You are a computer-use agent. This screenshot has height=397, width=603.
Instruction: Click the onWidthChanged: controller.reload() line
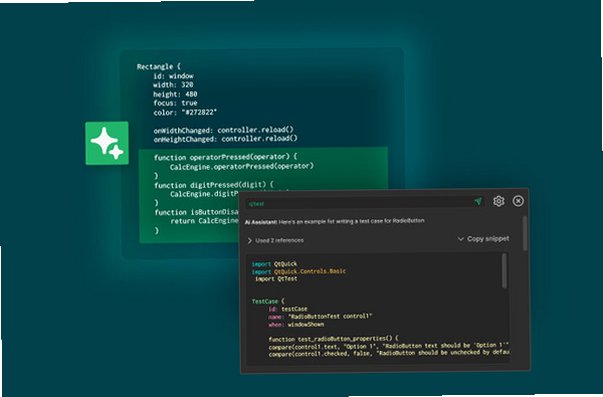223,130
